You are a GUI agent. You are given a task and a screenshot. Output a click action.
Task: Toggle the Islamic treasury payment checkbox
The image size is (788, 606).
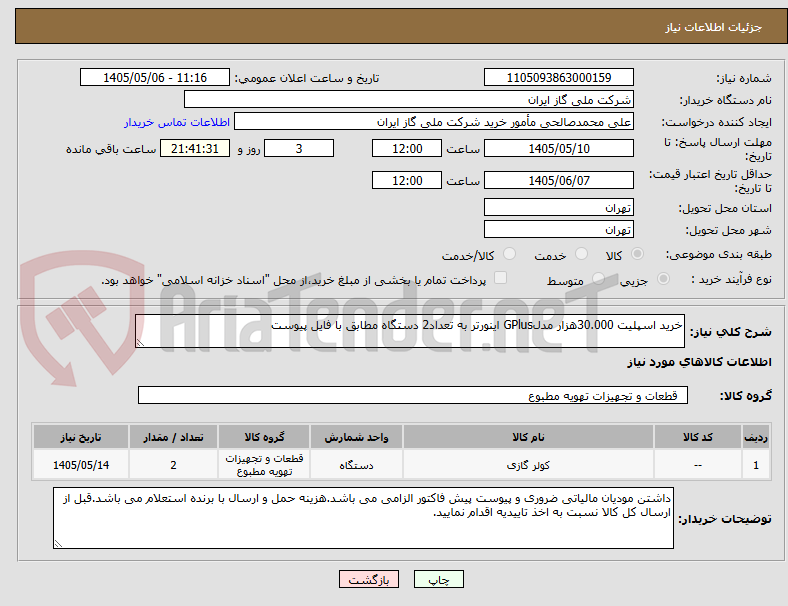point(501,278)
